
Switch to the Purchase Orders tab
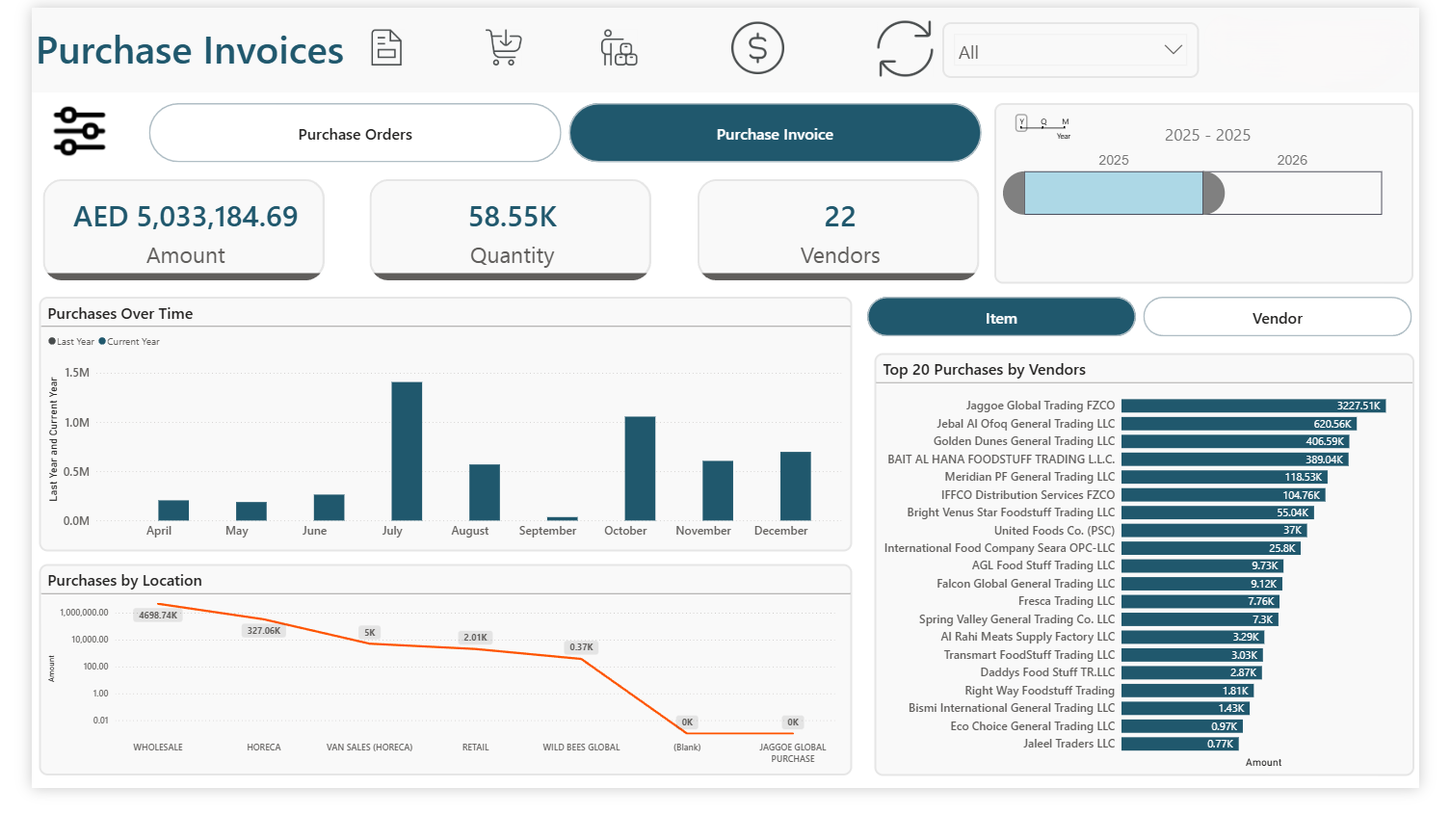pos(354,133)
